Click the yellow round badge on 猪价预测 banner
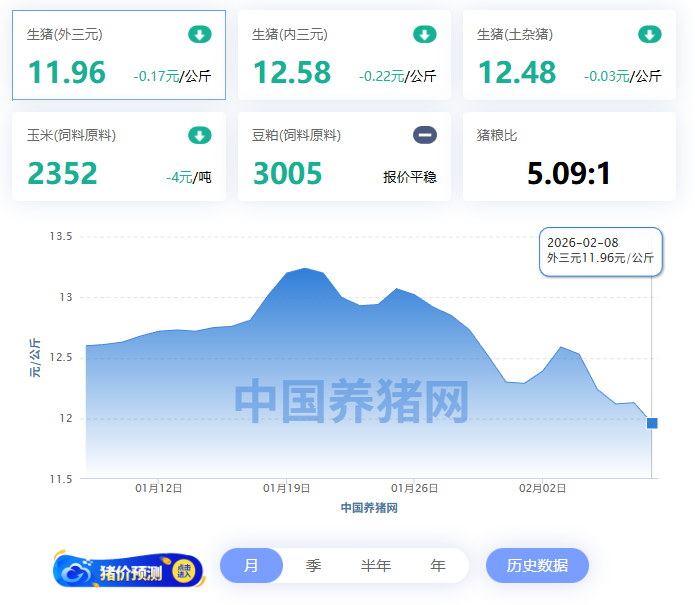695x605 pixels. [x=184, y=570]
